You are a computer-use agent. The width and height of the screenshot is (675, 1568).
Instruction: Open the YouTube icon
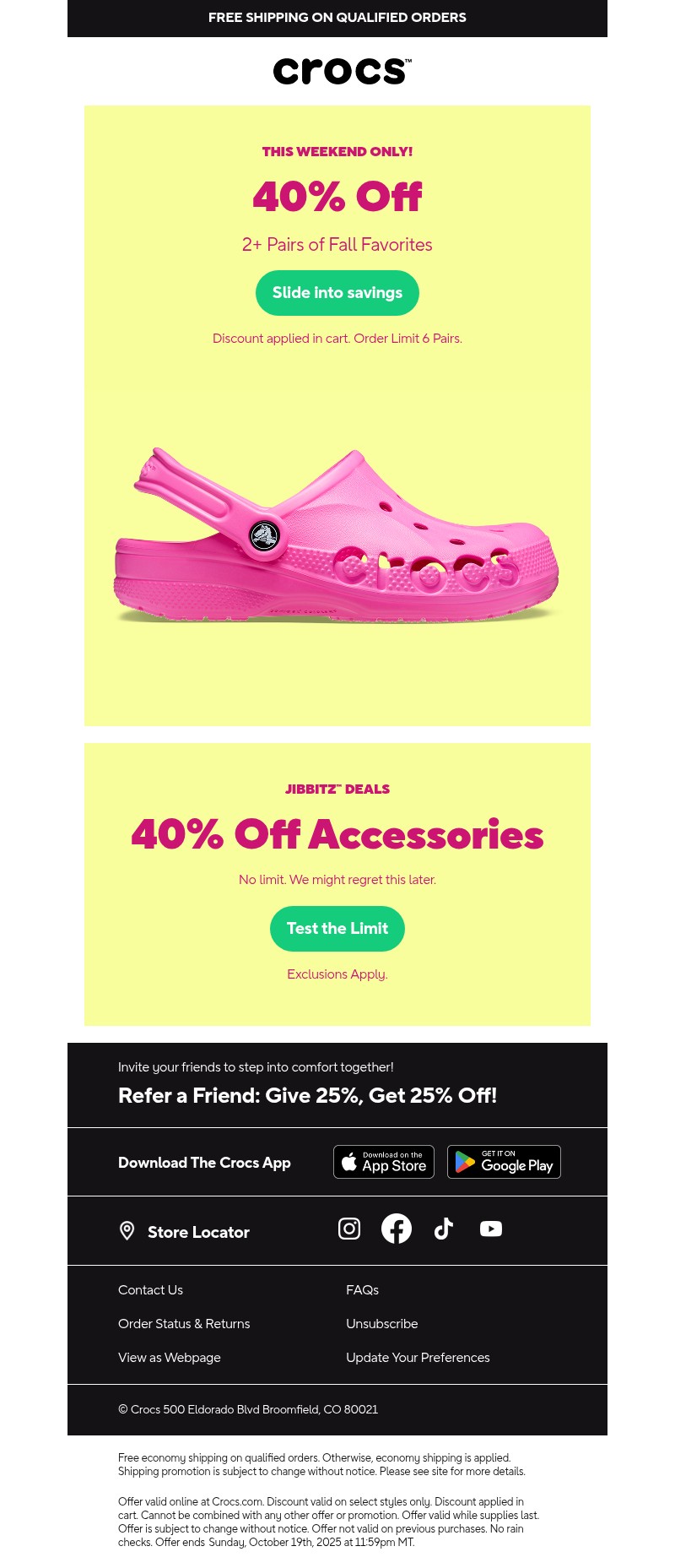tap(491, 1229)
